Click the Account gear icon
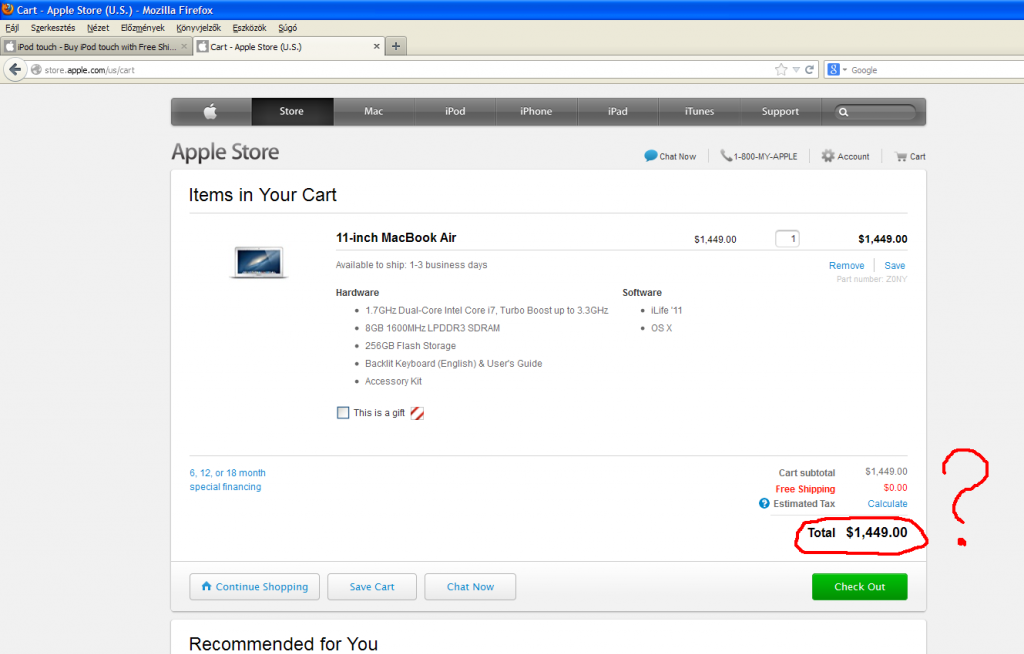Screen dimensions: 1024x654 coord(828,155)
